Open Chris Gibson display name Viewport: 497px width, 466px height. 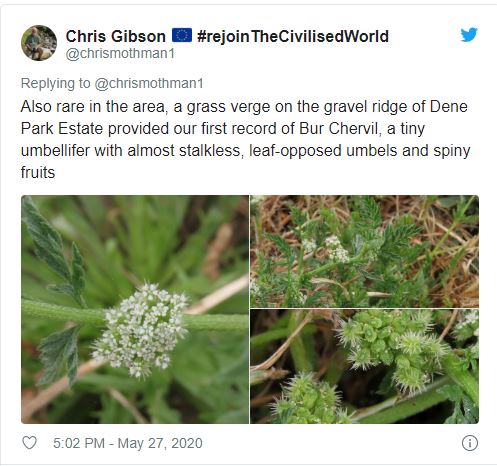pos(116,36)
